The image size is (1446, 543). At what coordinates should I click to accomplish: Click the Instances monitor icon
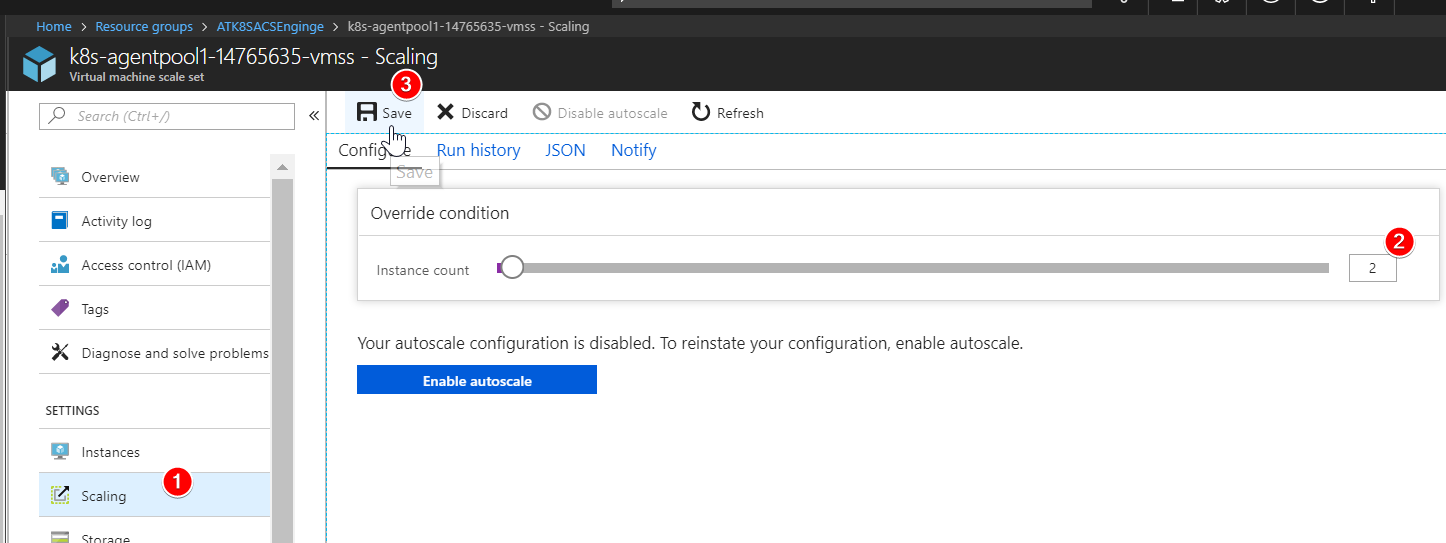[x=60, y=452]
